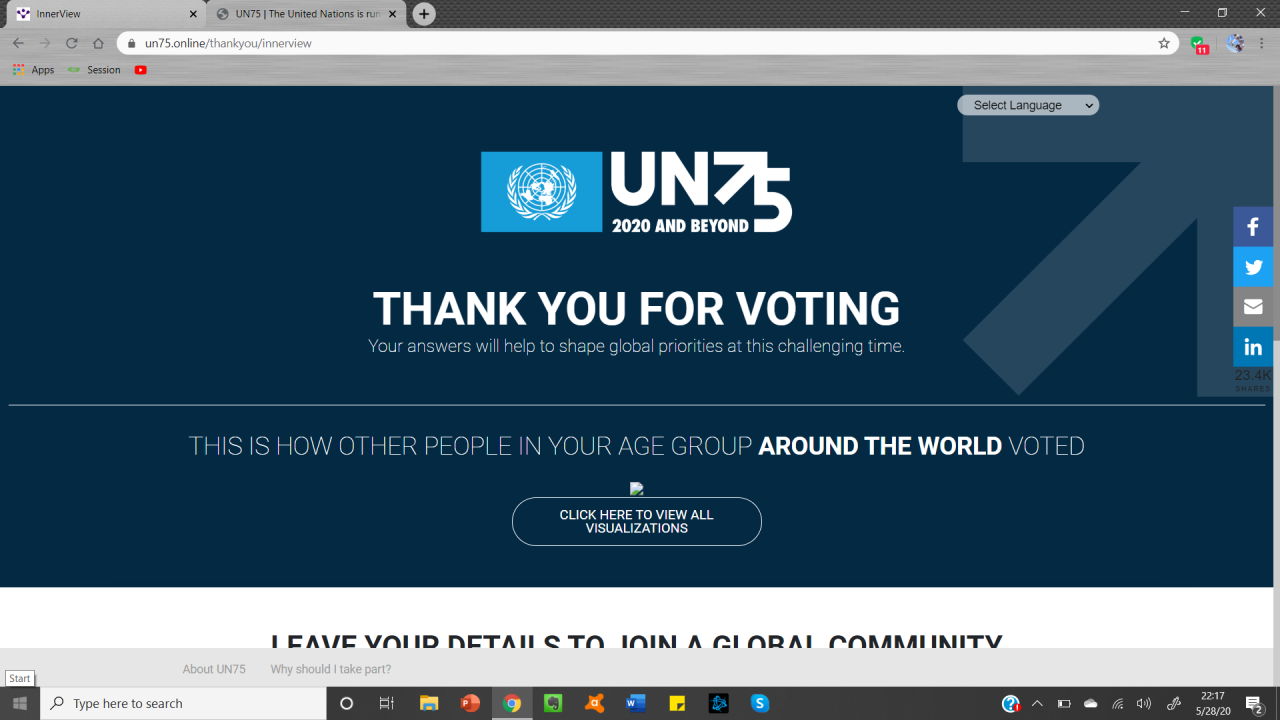Reload the page
Viewport: 1280px width, 720px height.
coord(72,43)
